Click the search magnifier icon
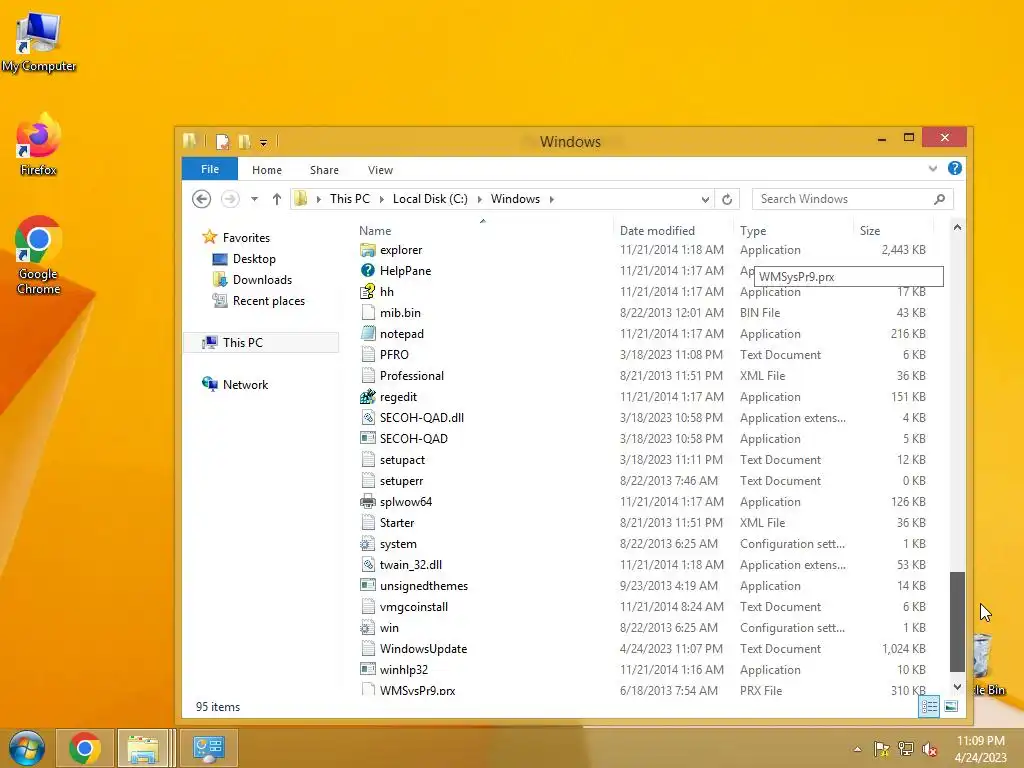Screen dimensions: 1024x768 coord(939,199)
